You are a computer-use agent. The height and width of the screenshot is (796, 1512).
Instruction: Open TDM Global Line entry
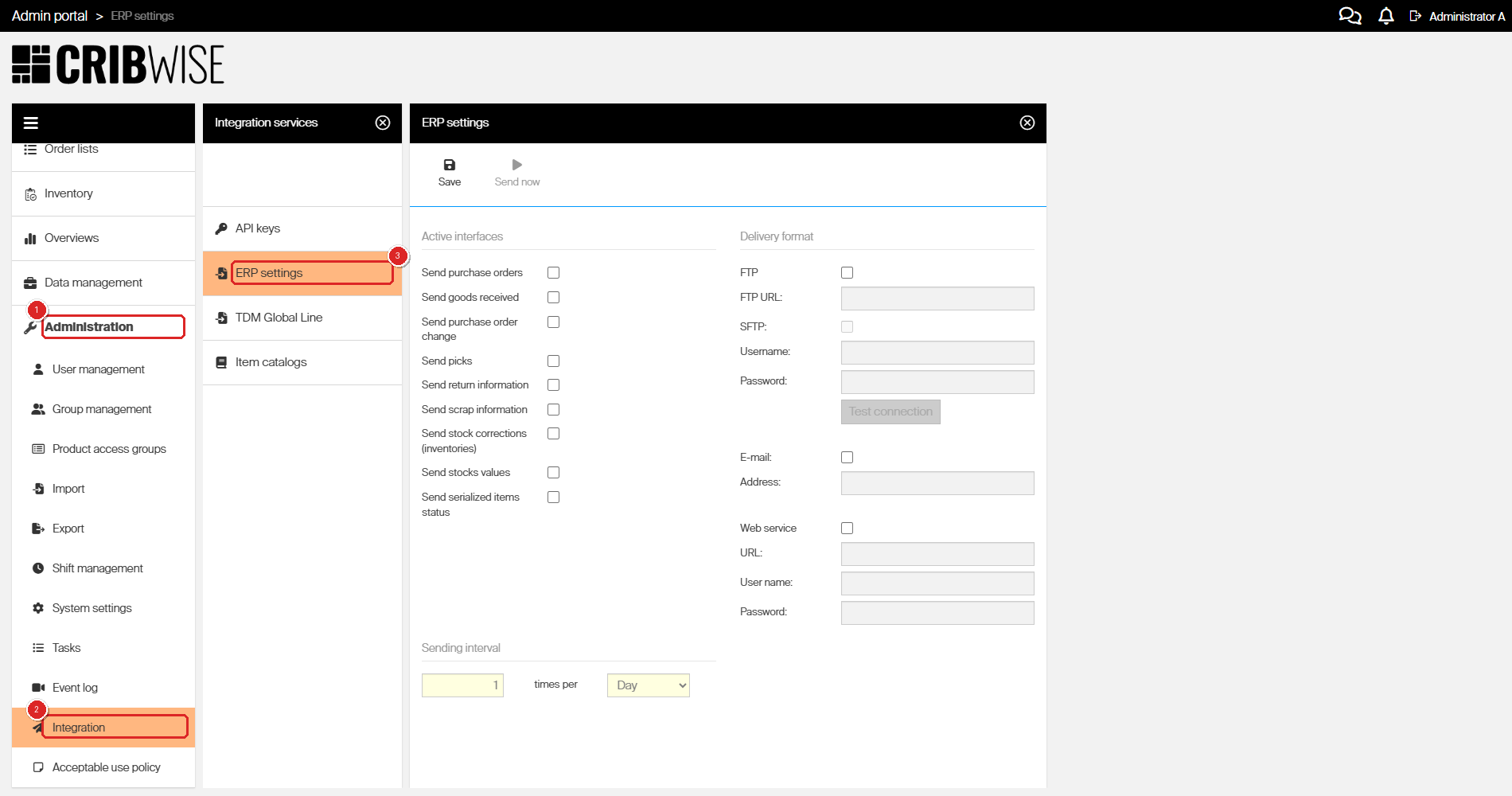coord(302,318)
